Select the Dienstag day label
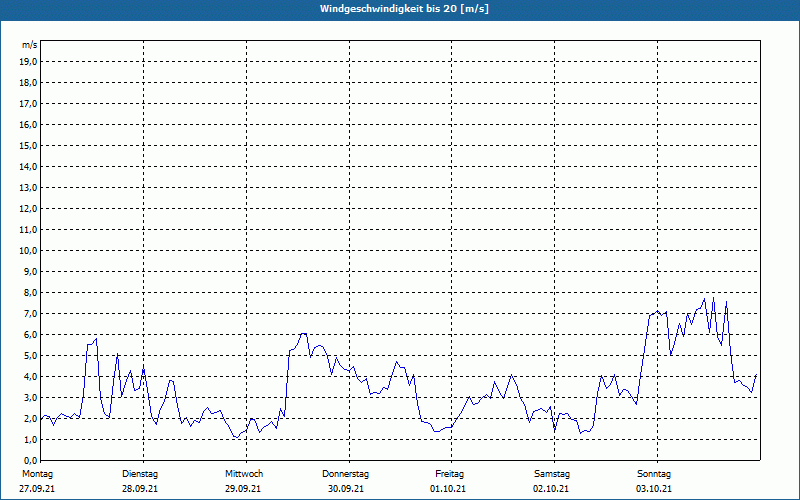 140,474
